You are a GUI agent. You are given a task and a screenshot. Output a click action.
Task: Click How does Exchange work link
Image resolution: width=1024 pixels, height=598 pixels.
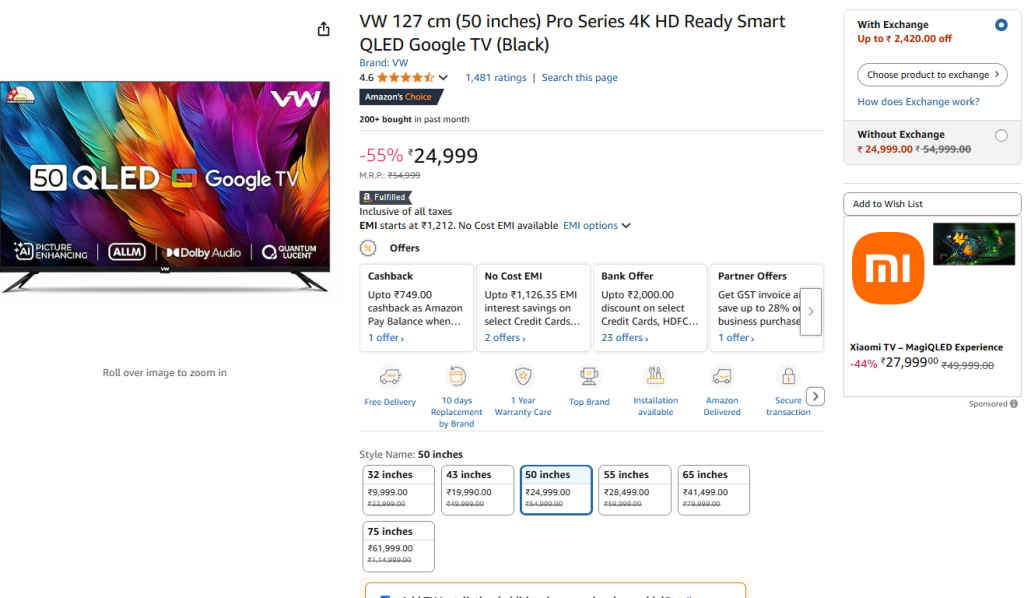(x=918, y=101)
